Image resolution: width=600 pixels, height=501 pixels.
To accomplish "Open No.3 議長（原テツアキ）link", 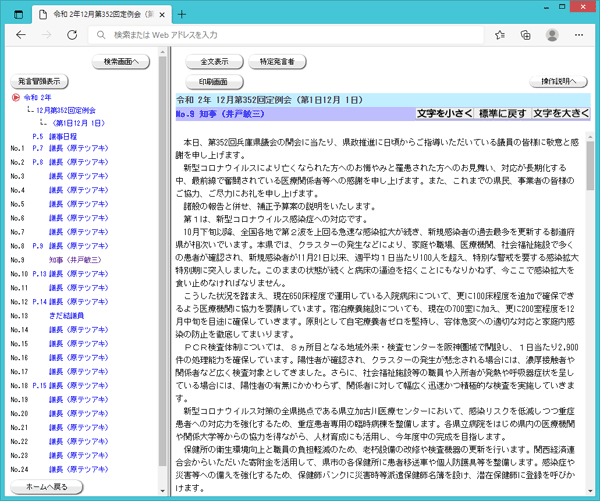I will tap(78, 176).
